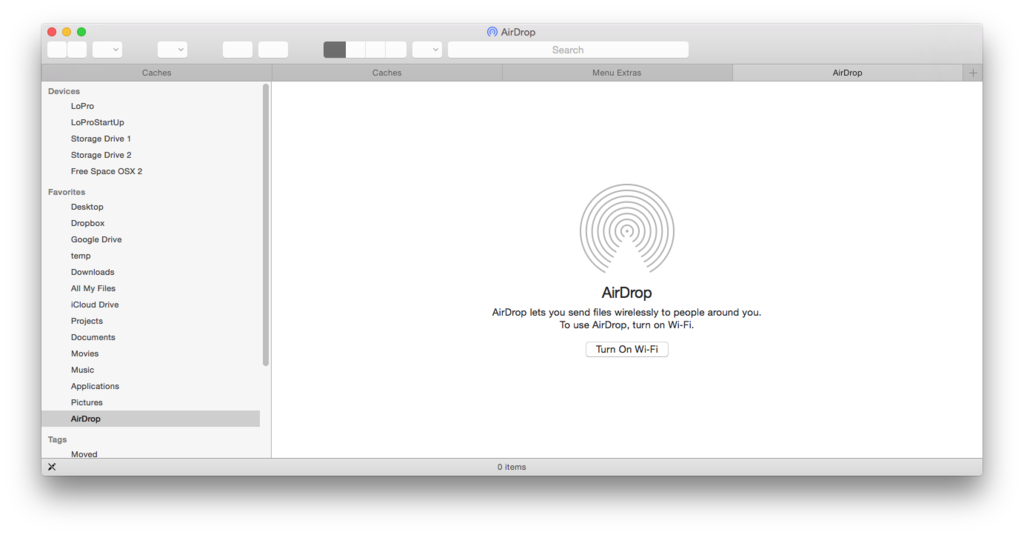Image resolution: width=1024 pixels, height=535 pixels.
Task: Open Downloads in sidebar
Action: (x=92, y=272)
